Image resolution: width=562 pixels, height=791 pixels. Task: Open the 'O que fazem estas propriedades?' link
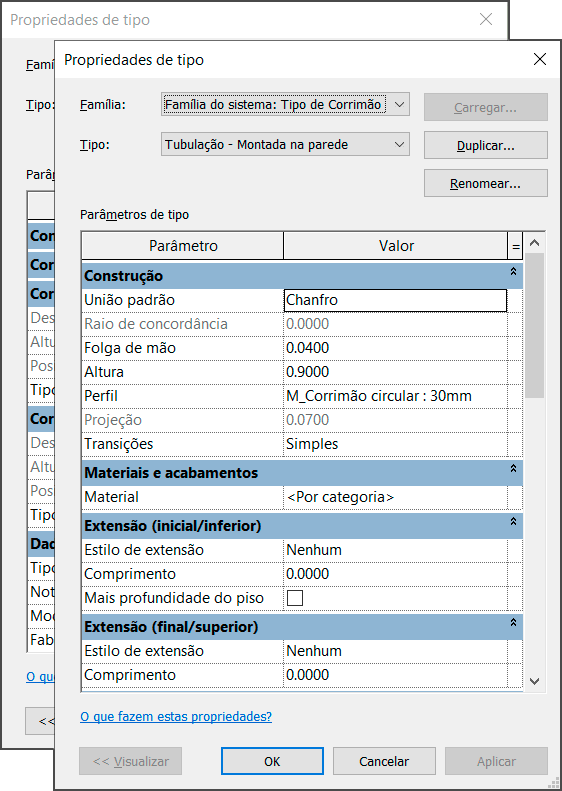point(176,716)
